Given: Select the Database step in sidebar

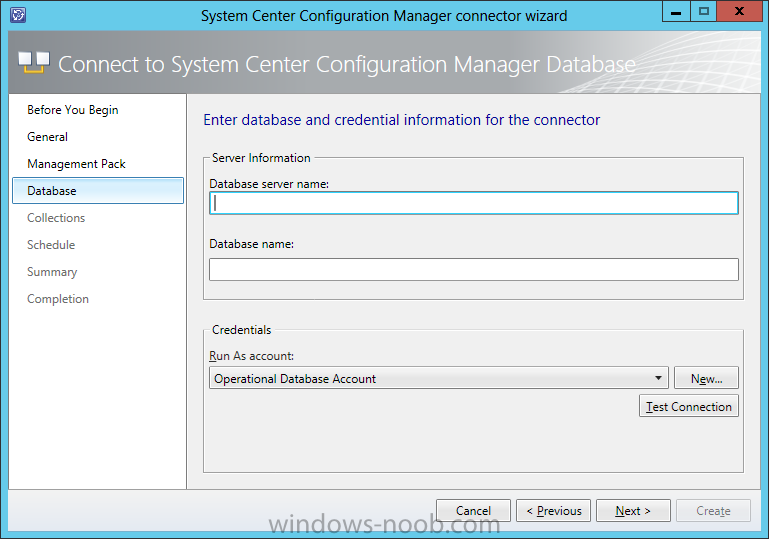Looking at the screenshot, I should (98, 191).
